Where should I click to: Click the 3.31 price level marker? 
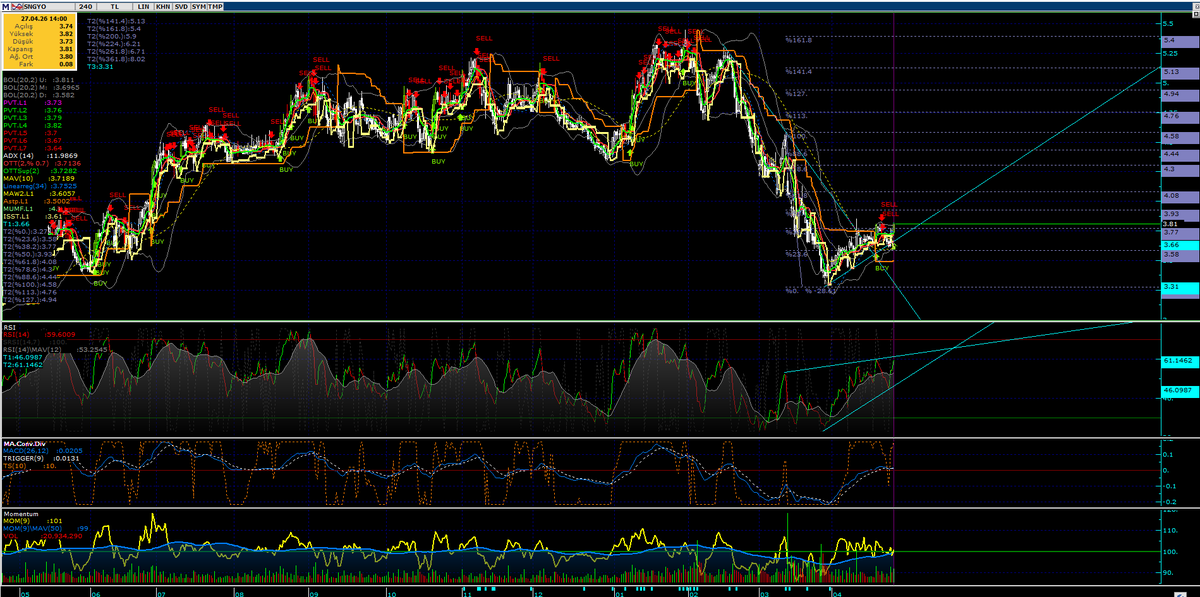[1173, 287]
